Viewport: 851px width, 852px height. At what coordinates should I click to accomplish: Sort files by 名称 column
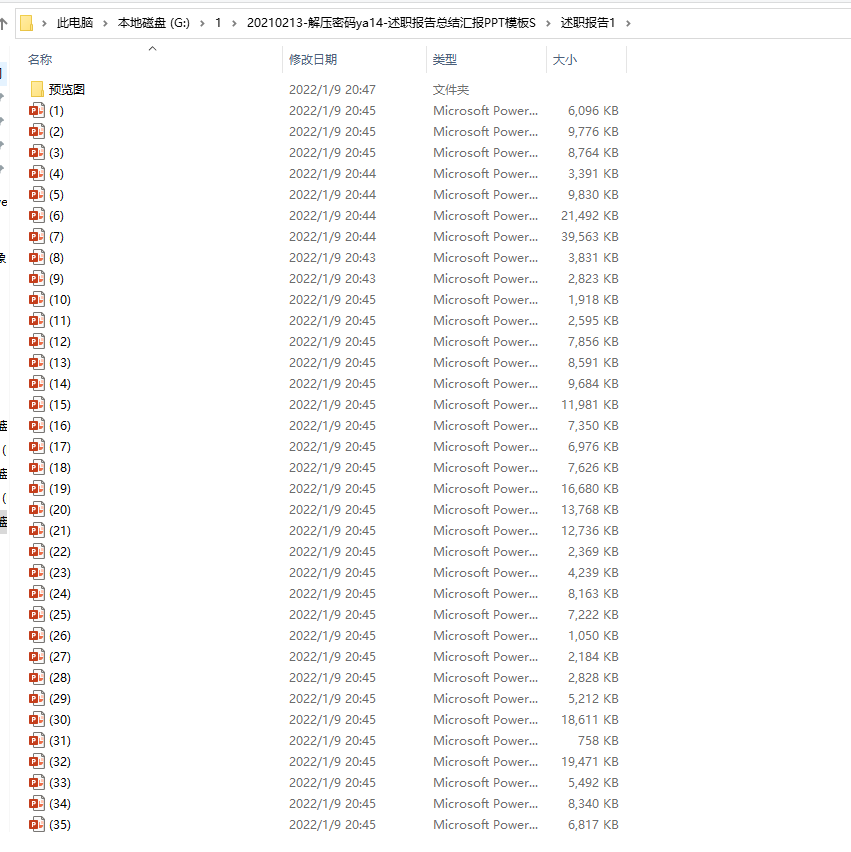coord(40,59)
